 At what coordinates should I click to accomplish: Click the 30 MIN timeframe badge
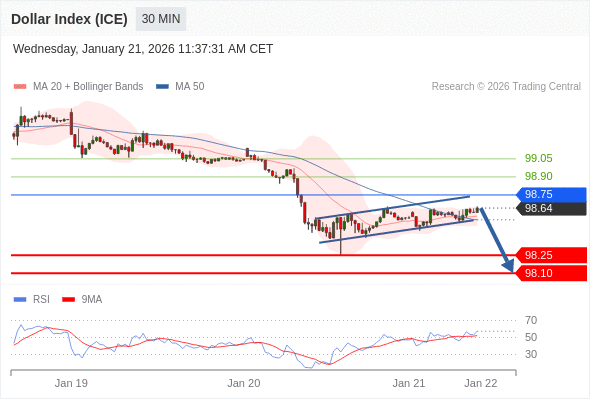point(161,19)
